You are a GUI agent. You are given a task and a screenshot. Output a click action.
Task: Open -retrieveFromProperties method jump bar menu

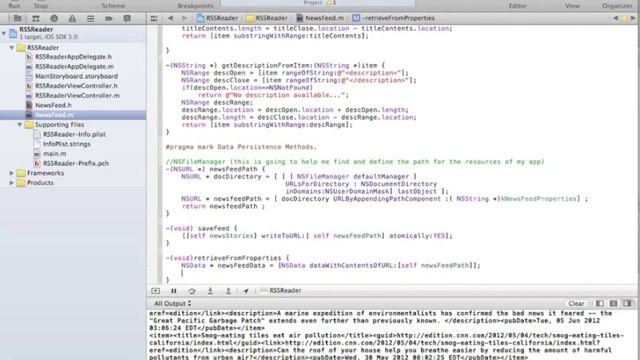tap(394, 18)
